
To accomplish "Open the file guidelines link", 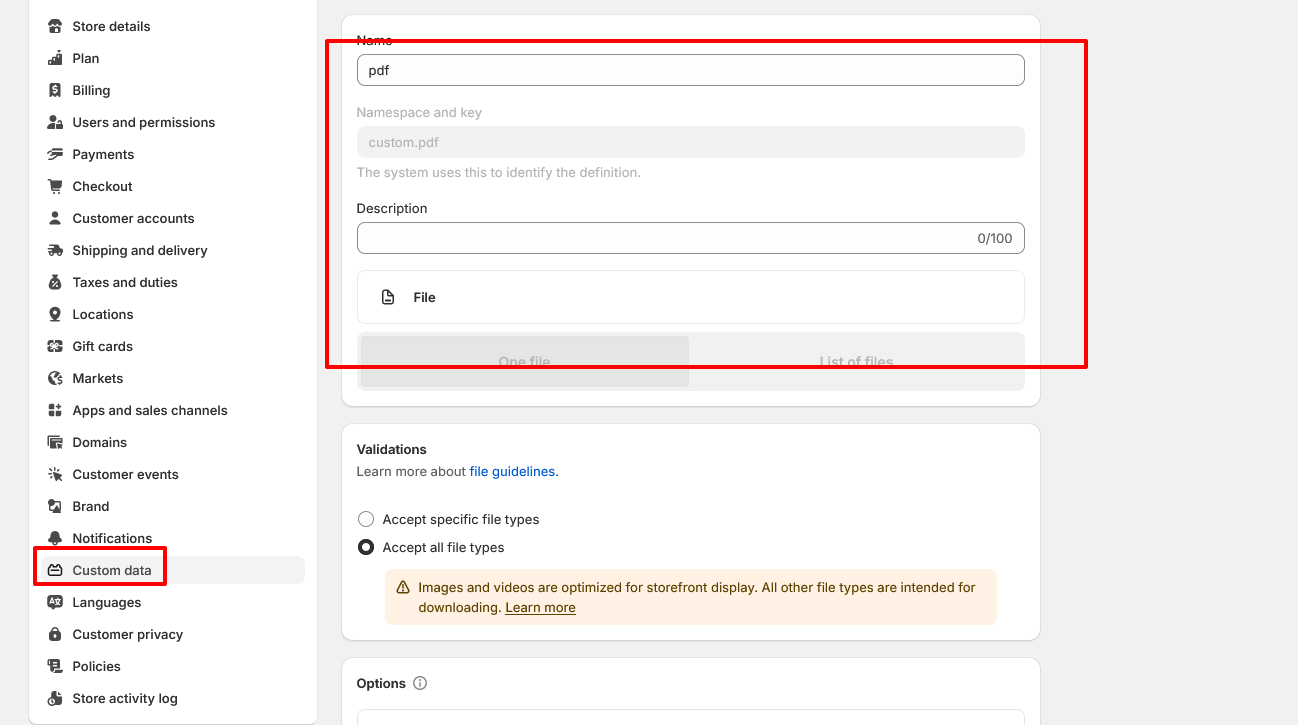I will (512, 472).
